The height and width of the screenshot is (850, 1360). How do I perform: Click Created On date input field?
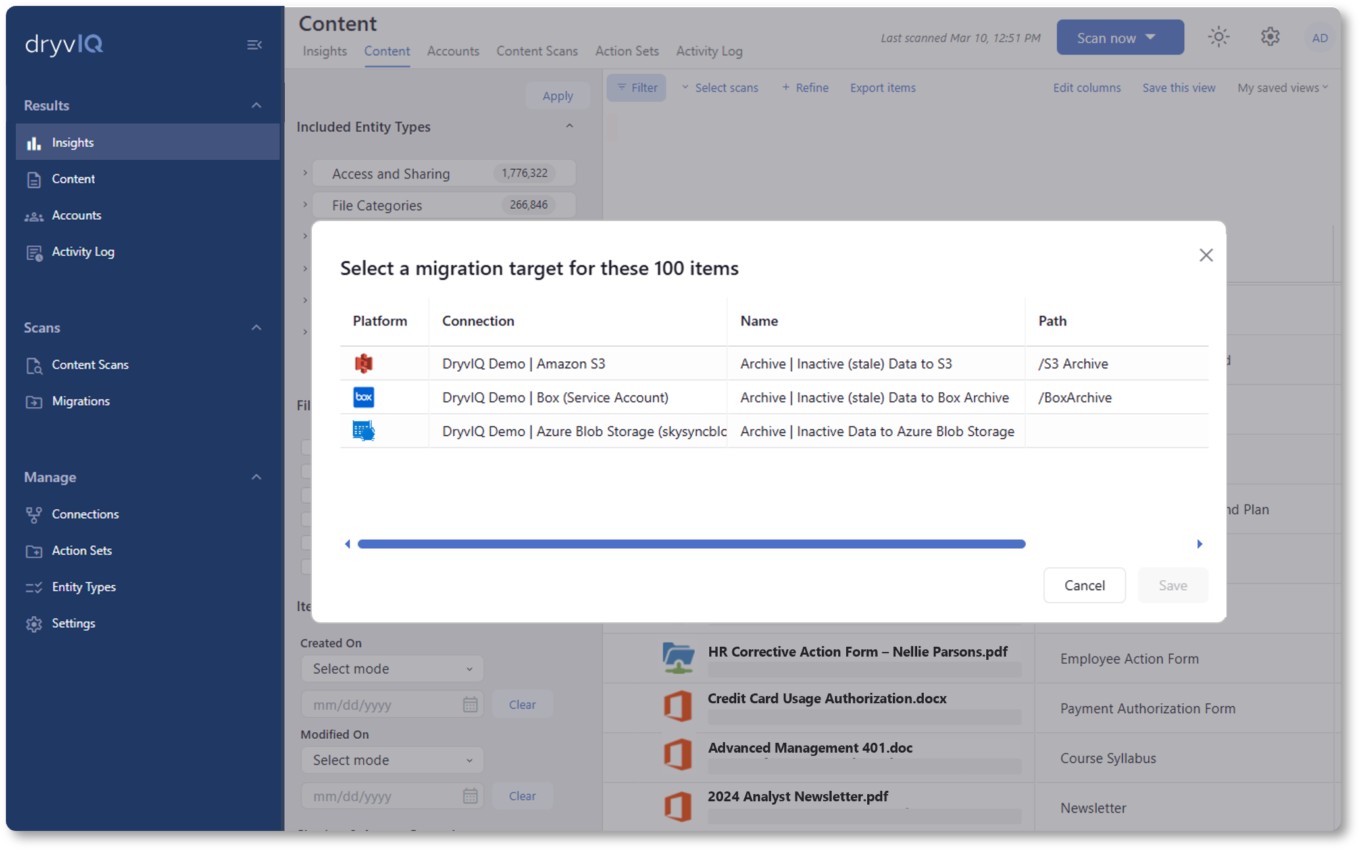coord(392,705)
